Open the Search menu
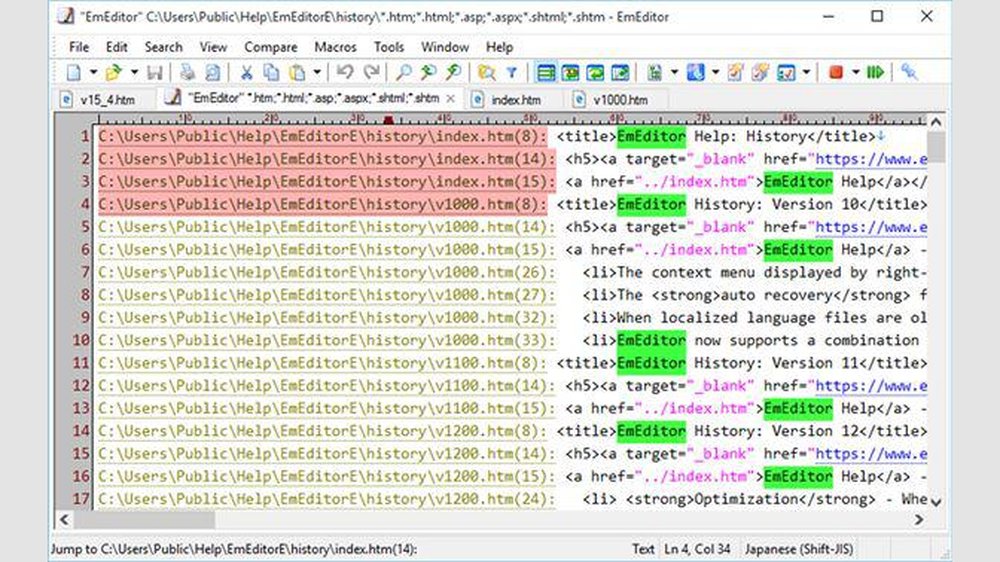This screenshot has width=1000, height=562. pyautogui.click(x=163, y=47)
